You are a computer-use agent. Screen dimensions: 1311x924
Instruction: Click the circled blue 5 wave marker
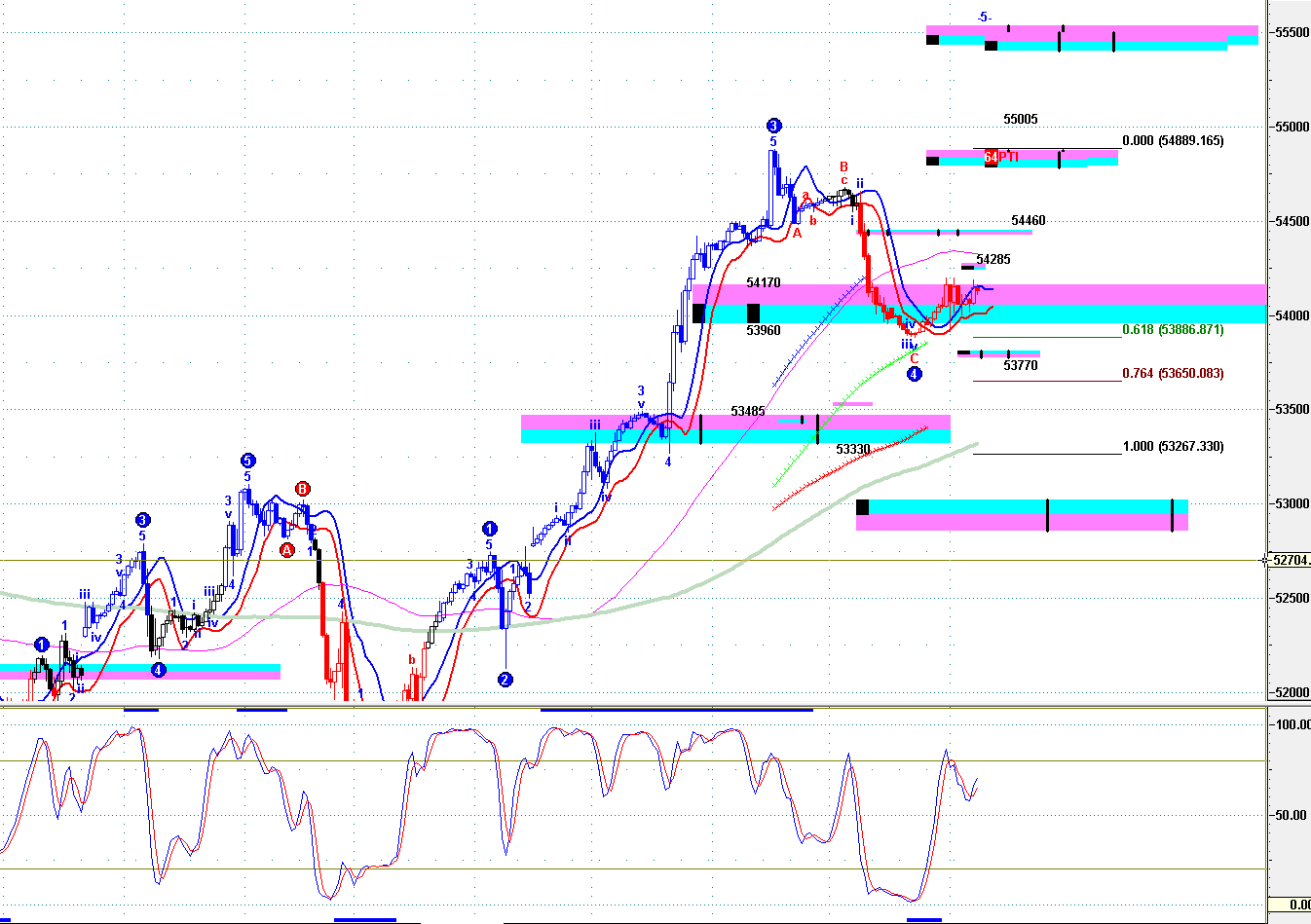click(x=248, y=461)
